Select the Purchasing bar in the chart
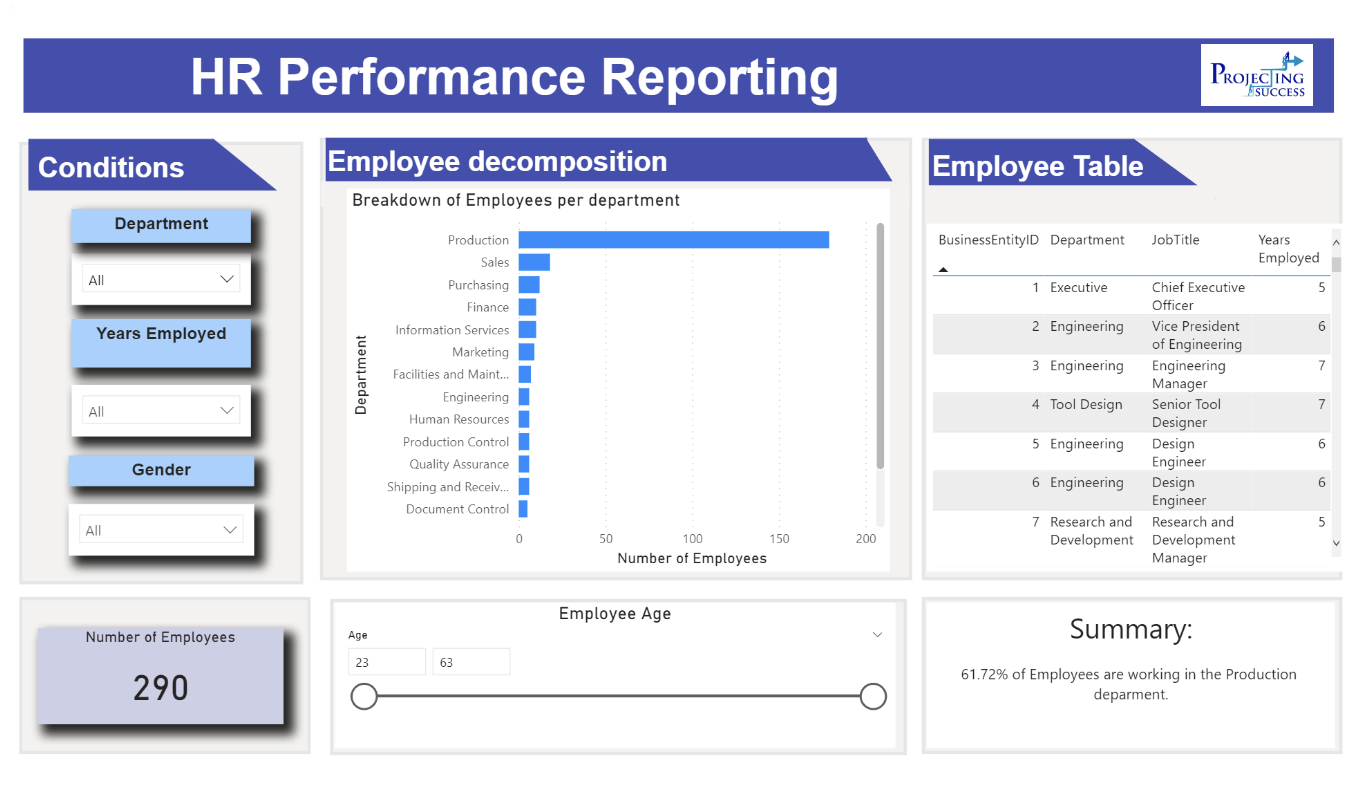The height and width of the screenshot is (787, 1360). (529, 285)
